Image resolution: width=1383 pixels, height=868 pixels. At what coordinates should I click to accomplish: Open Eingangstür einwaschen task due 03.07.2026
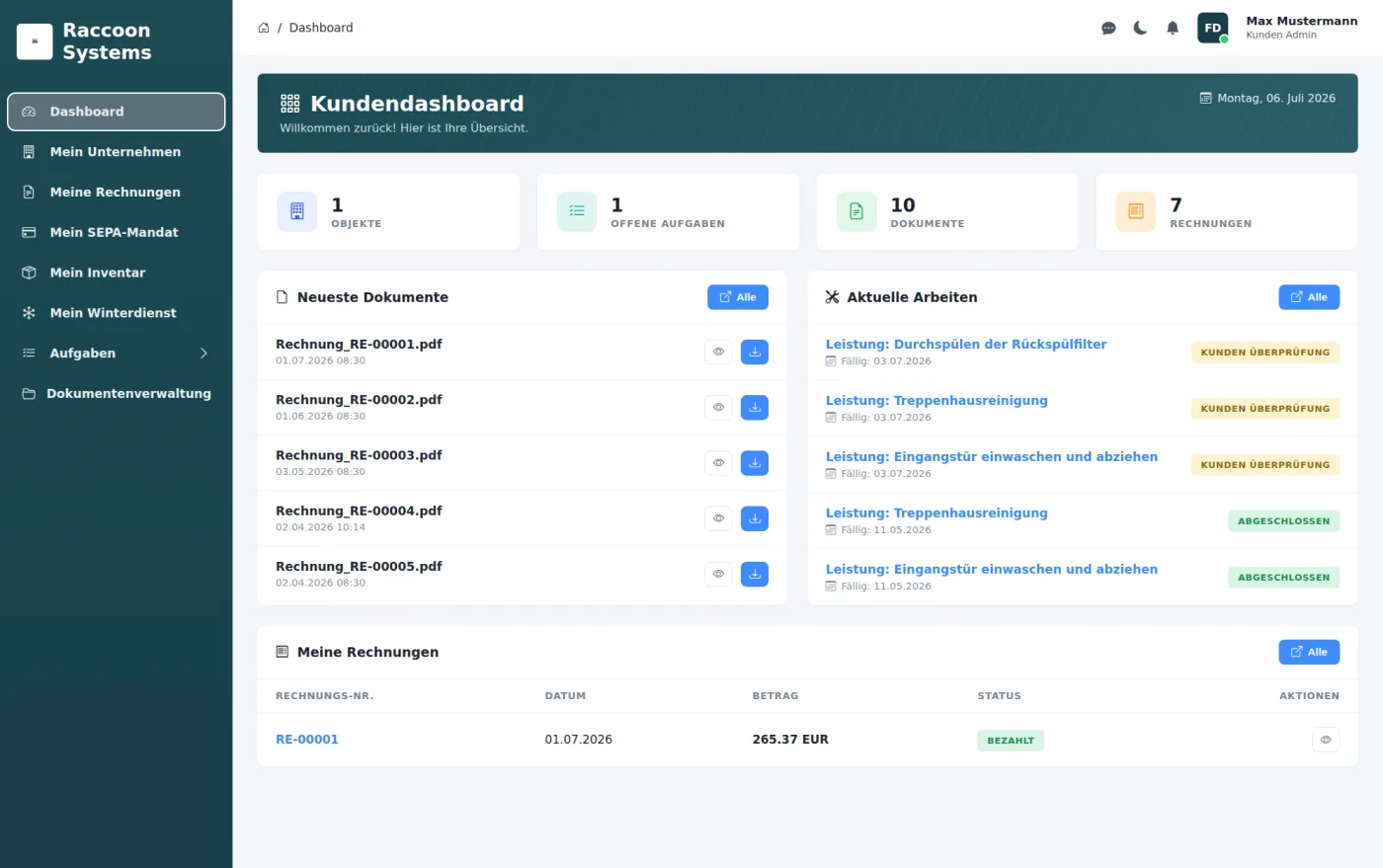point(992,457)
